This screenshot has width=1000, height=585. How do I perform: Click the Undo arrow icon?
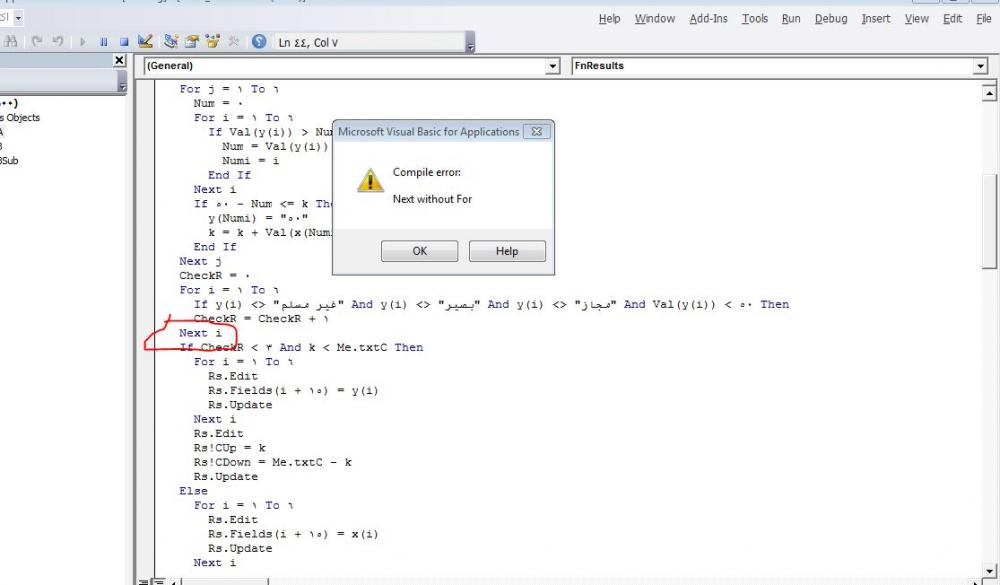pos(58,42)
